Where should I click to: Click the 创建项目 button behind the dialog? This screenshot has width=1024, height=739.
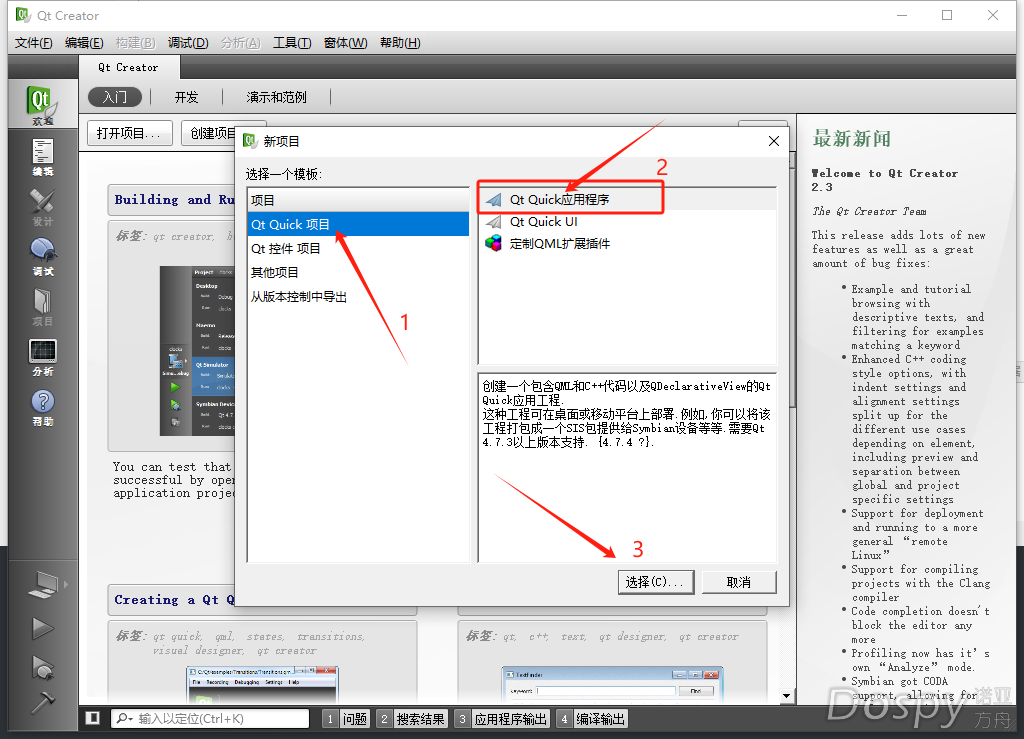click(x=209, y=133)
